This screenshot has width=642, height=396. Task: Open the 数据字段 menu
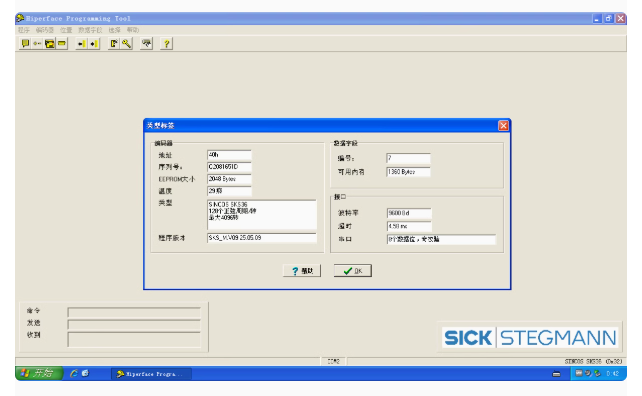tap(90, 30)
